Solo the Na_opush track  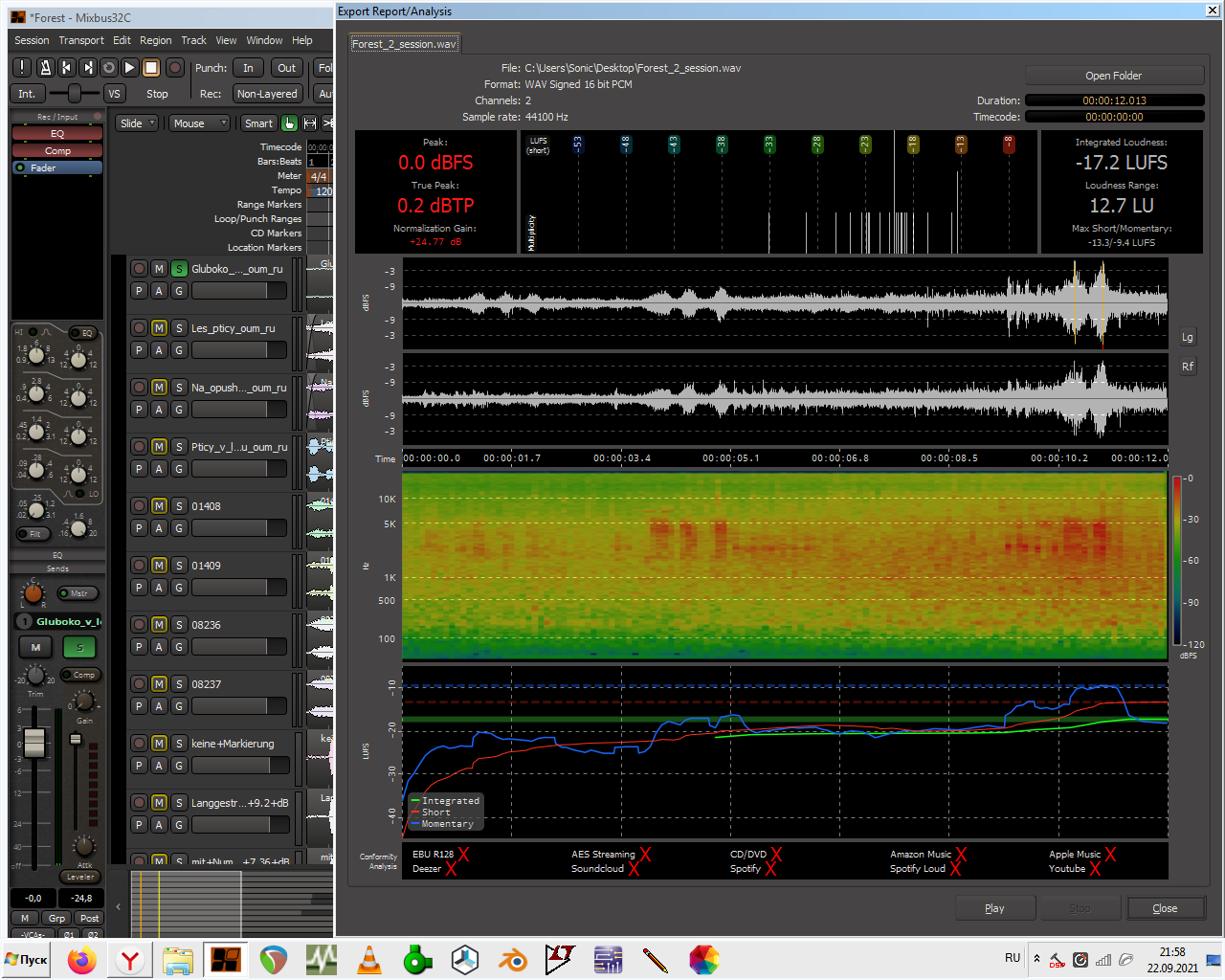click(179, 388)
